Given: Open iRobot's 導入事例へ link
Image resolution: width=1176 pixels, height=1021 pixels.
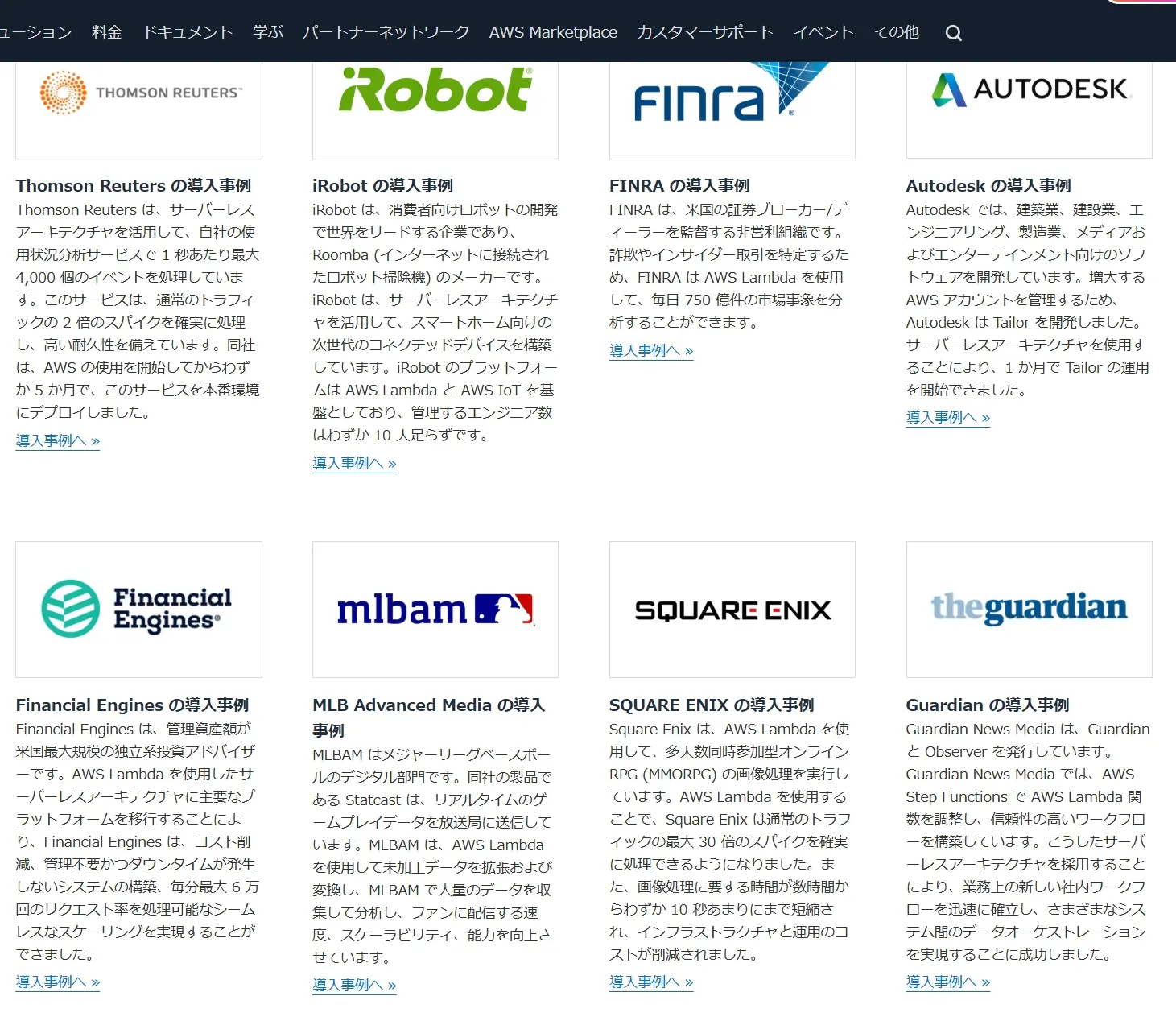Looking at the screenshot, I should pyautogui.click(x=354, y=464).
